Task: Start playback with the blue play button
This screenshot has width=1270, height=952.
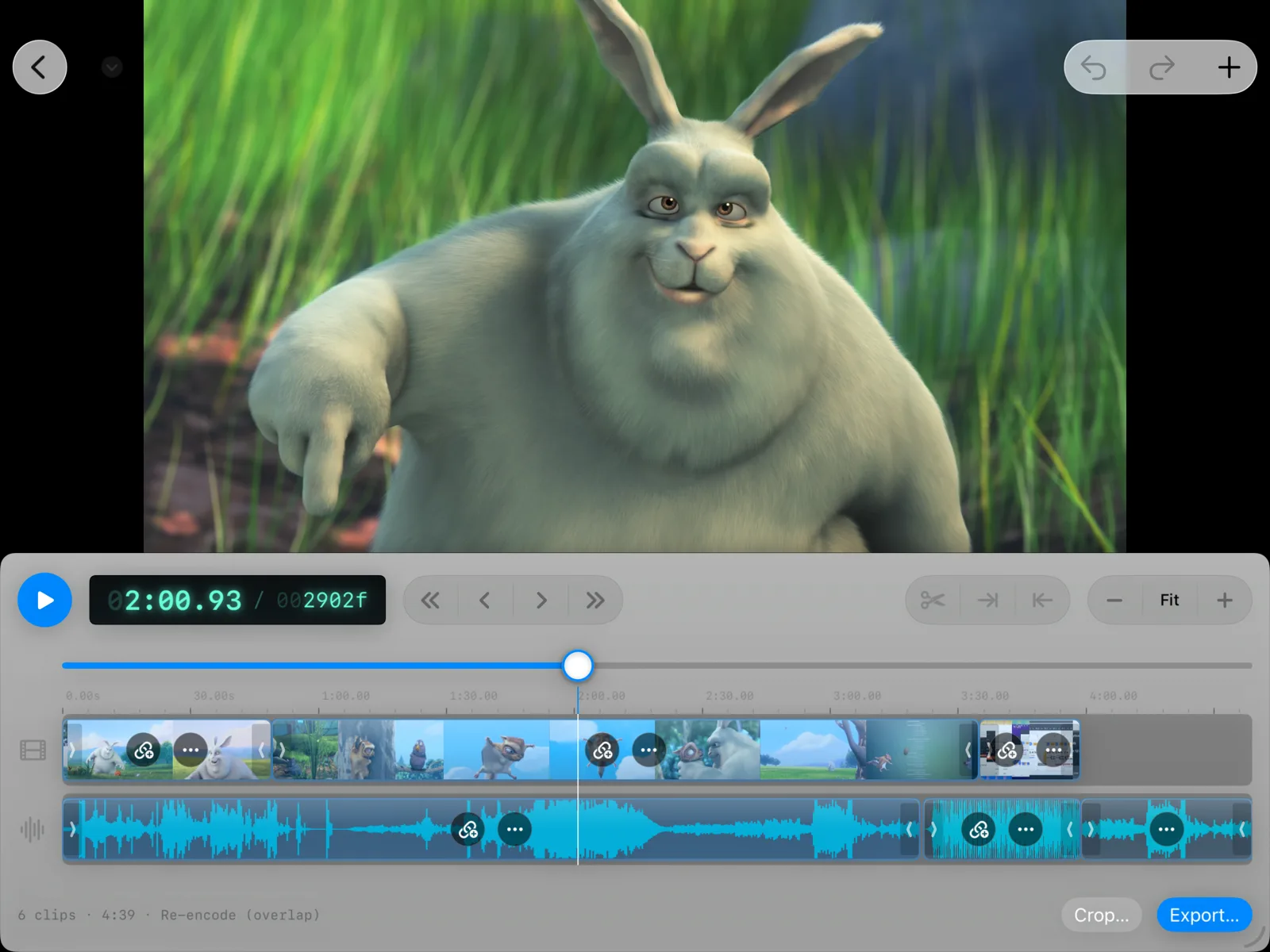Action: click(x=45, y=600)
